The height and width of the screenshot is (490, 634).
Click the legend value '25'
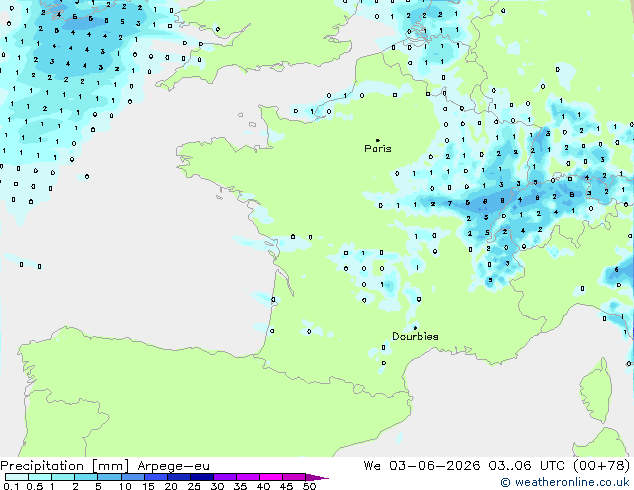point(194,486)
